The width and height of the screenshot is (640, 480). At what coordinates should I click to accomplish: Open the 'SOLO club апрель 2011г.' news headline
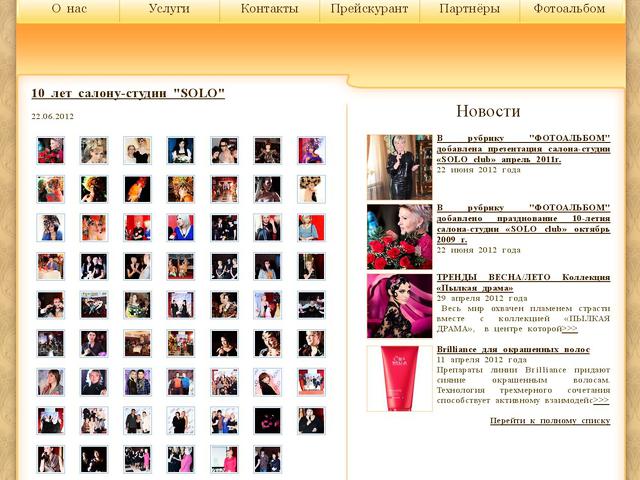pyautogui.click(x=523, y=149)
